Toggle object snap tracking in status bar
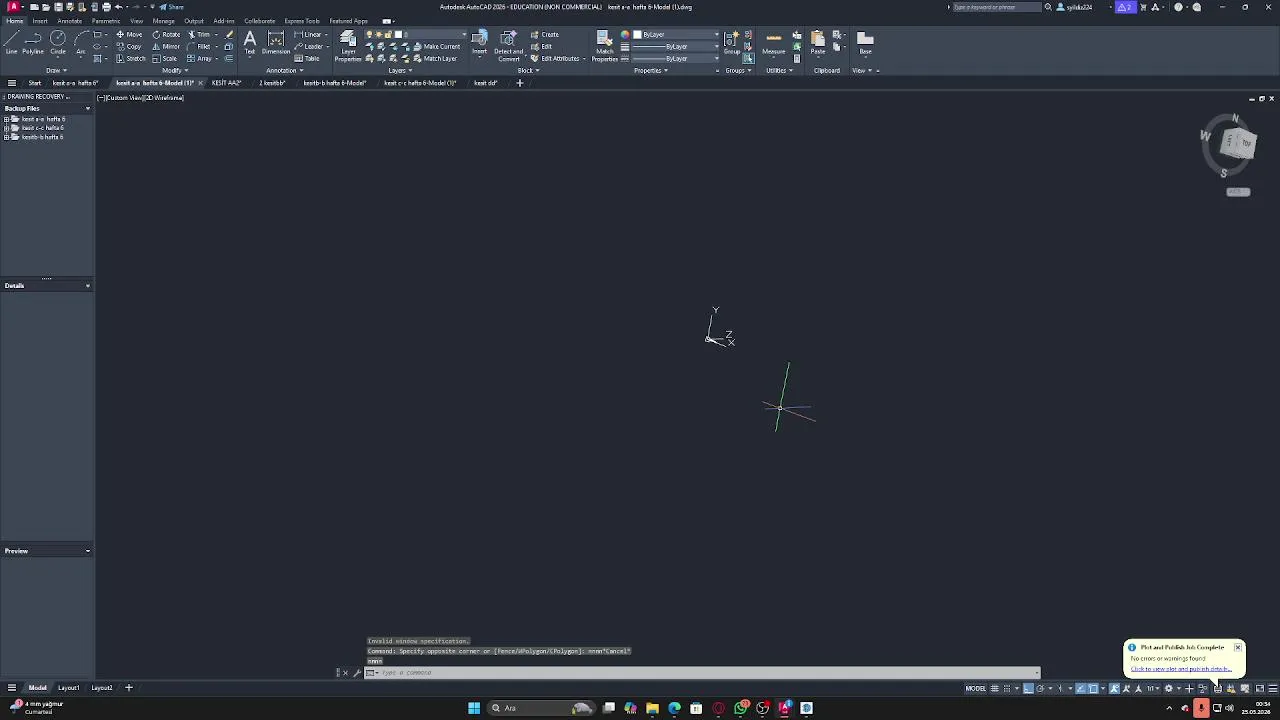This screenshot has height=720, width=1280. click(1080, 688)
